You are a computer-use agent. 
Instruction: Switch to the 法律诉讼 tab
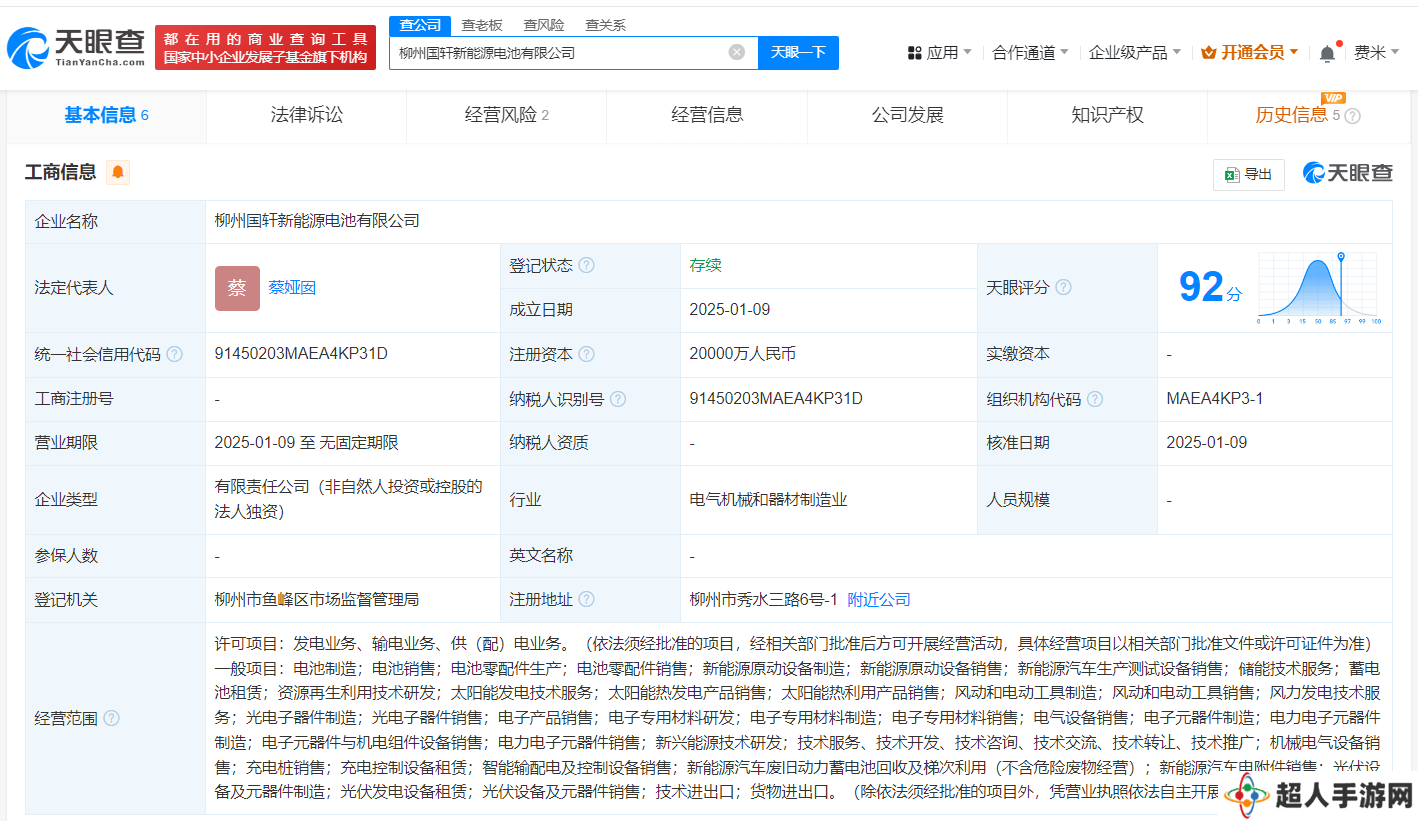point(306,115)
